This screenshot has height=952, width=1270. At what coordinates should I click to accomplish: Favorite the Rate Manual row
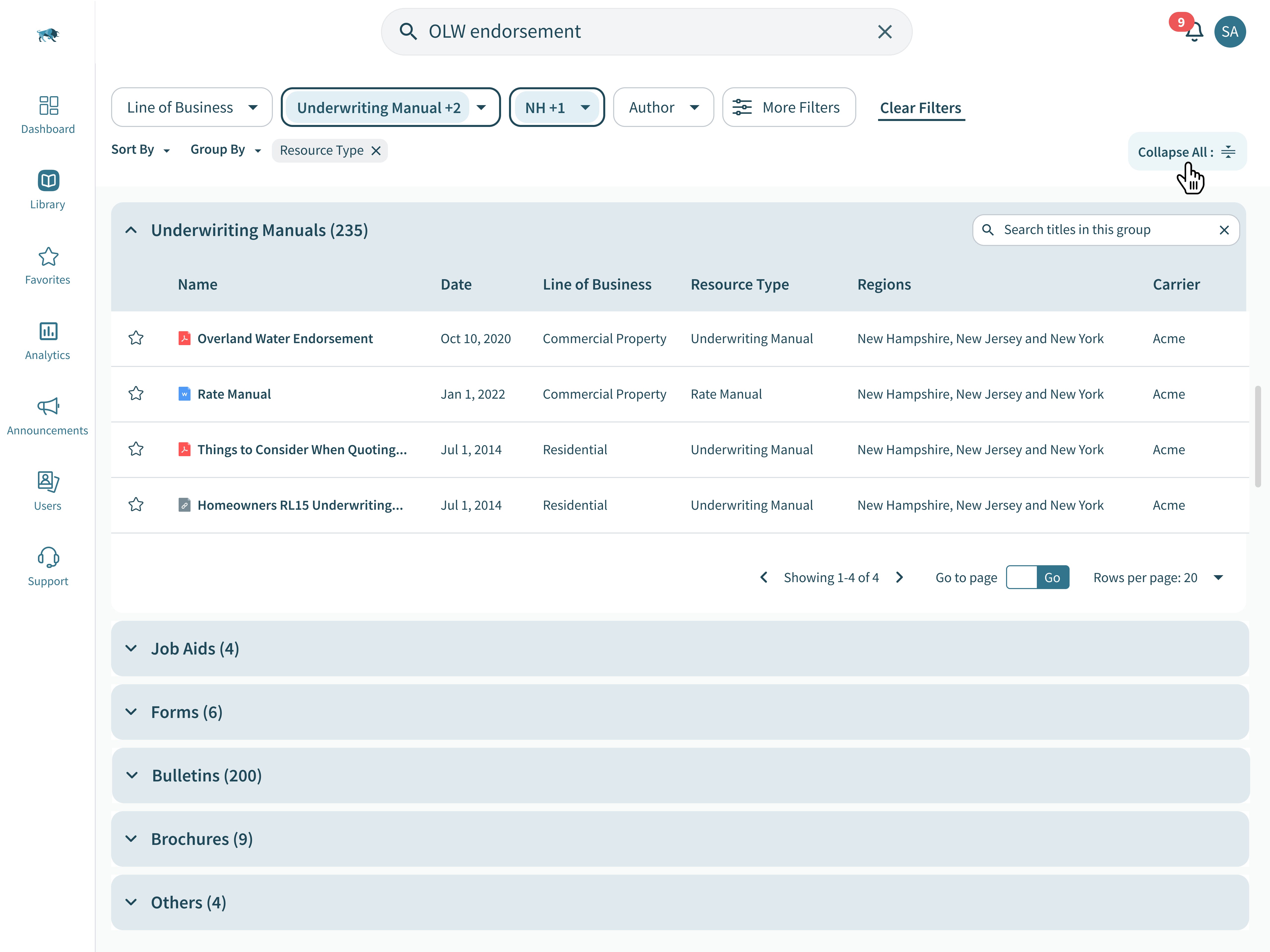coord(136,394)
